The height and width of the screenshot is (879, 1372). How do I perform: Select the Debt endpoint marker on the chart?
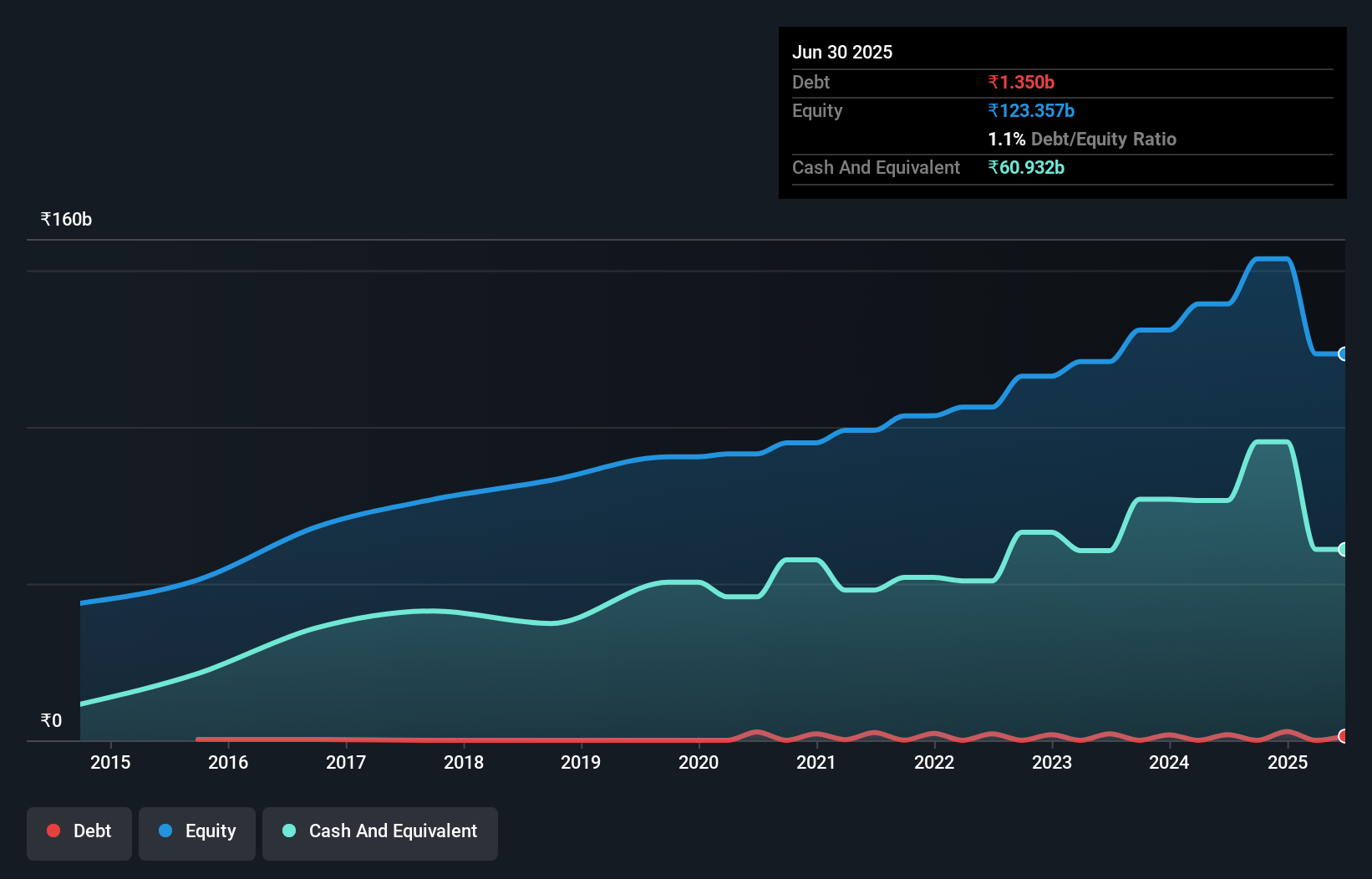[x=1344, y=736]
